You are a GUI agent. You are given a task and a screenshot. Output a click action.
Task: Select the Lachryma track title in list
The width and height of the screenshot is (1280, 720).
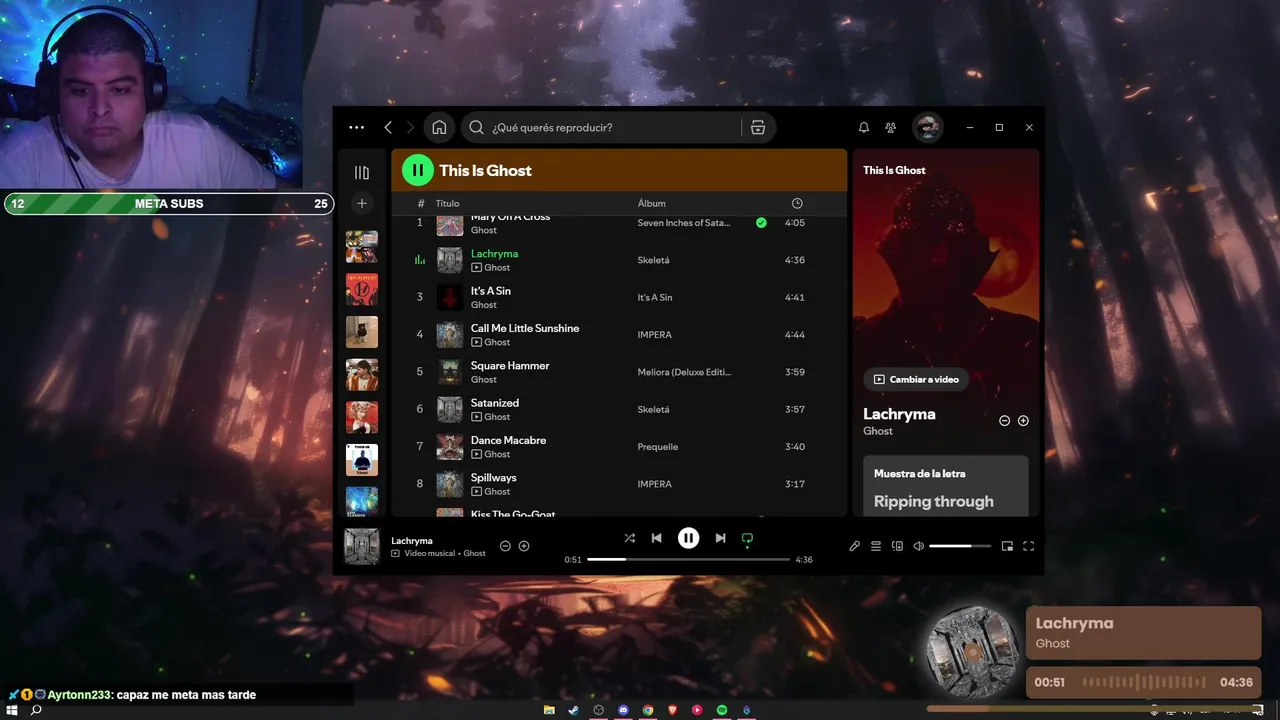pyautogui.click(x=494, y=253)
